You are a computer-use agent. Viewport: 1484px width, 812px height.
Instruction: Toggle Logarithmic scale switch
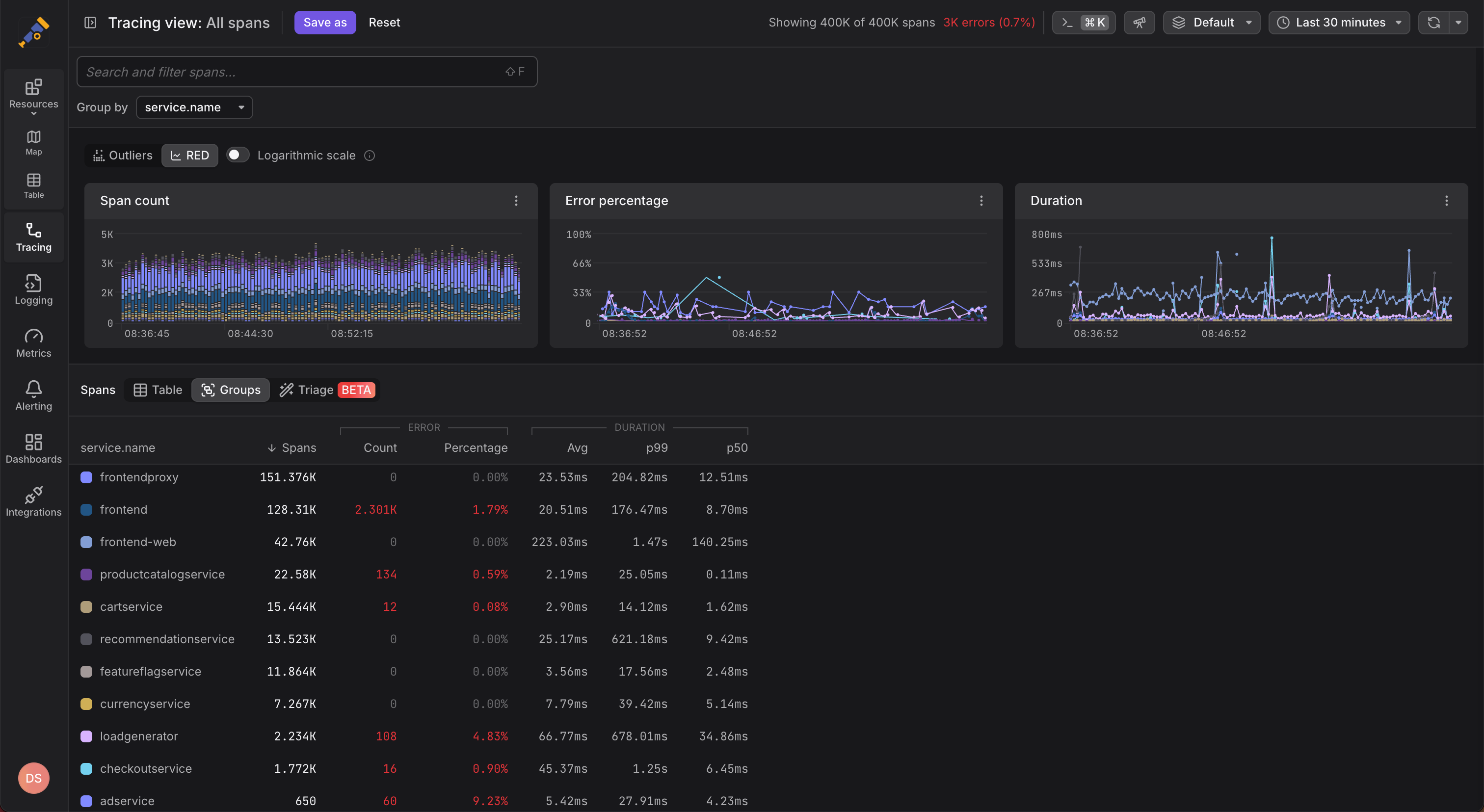pyautogui.click(x=238, y=155)
